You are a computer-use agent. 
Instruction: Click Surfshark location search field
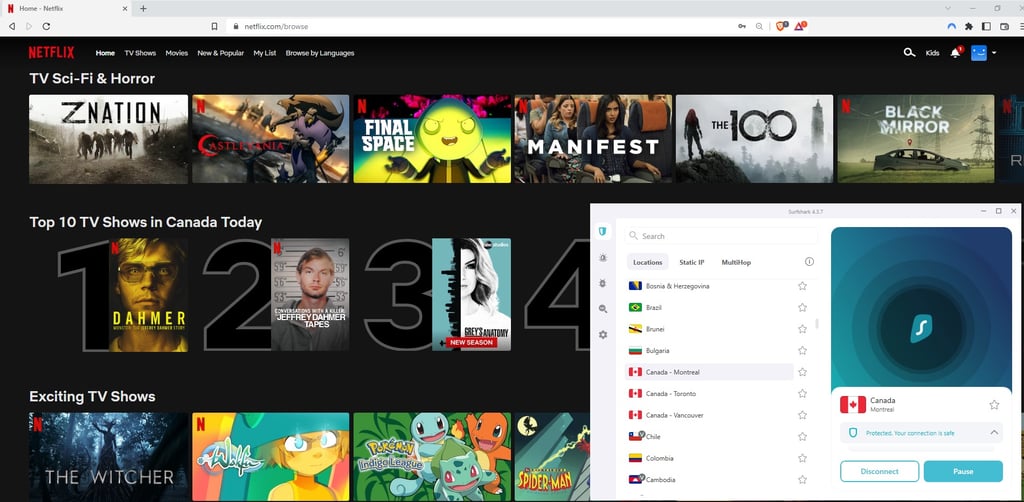(x=721, y=236)
